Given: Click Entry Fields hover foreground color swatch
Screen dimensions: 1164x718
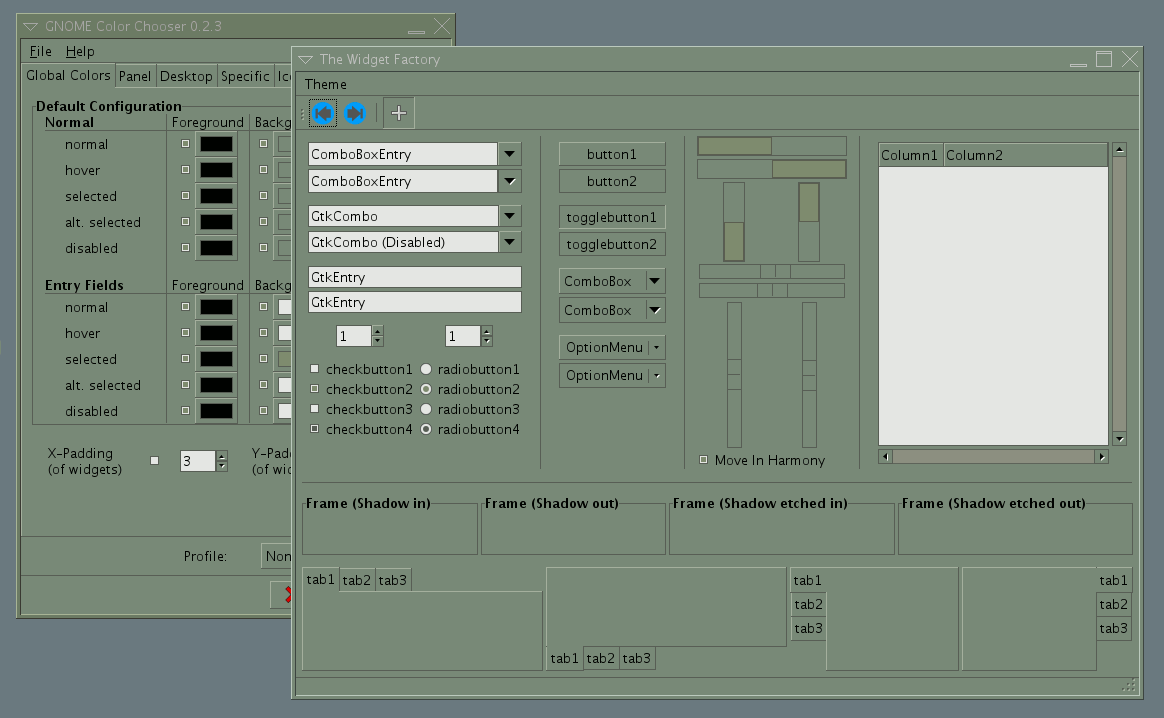Looking at the screenshot, I should tap(216, 333).
